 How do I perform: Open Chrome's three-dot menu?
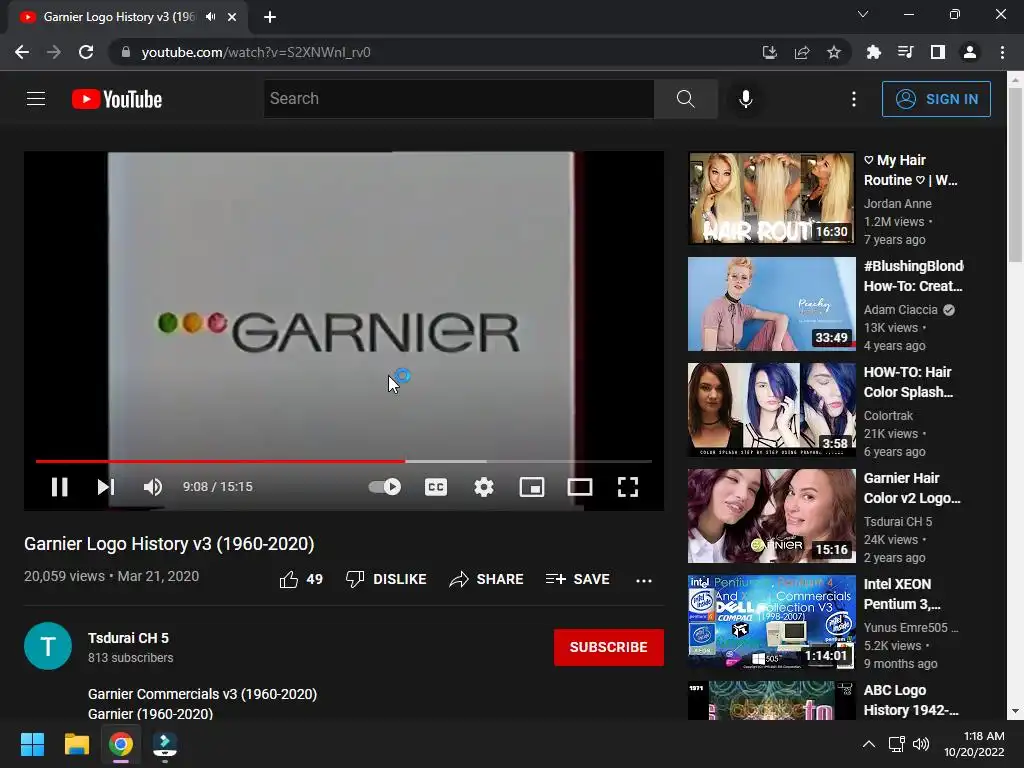1002,52
